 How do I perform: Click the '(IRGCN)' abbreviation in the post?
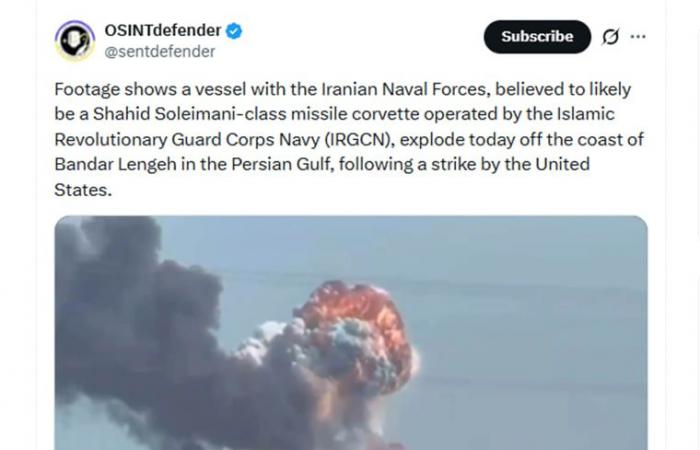(x=359, y=140)
